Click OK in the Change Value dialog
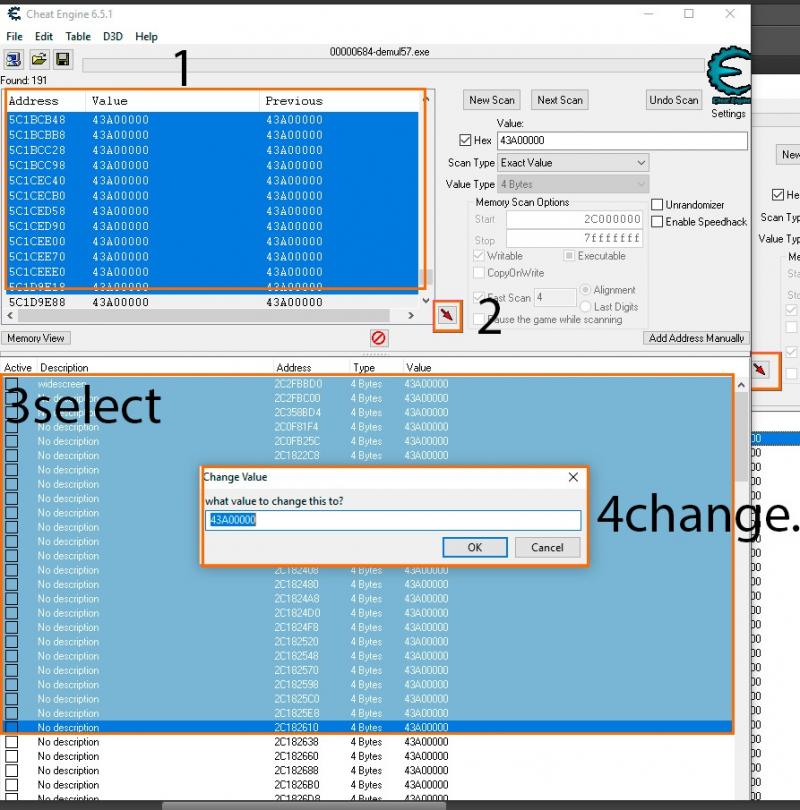This screenshot has width=800, height=810. [x=475, y=548]
